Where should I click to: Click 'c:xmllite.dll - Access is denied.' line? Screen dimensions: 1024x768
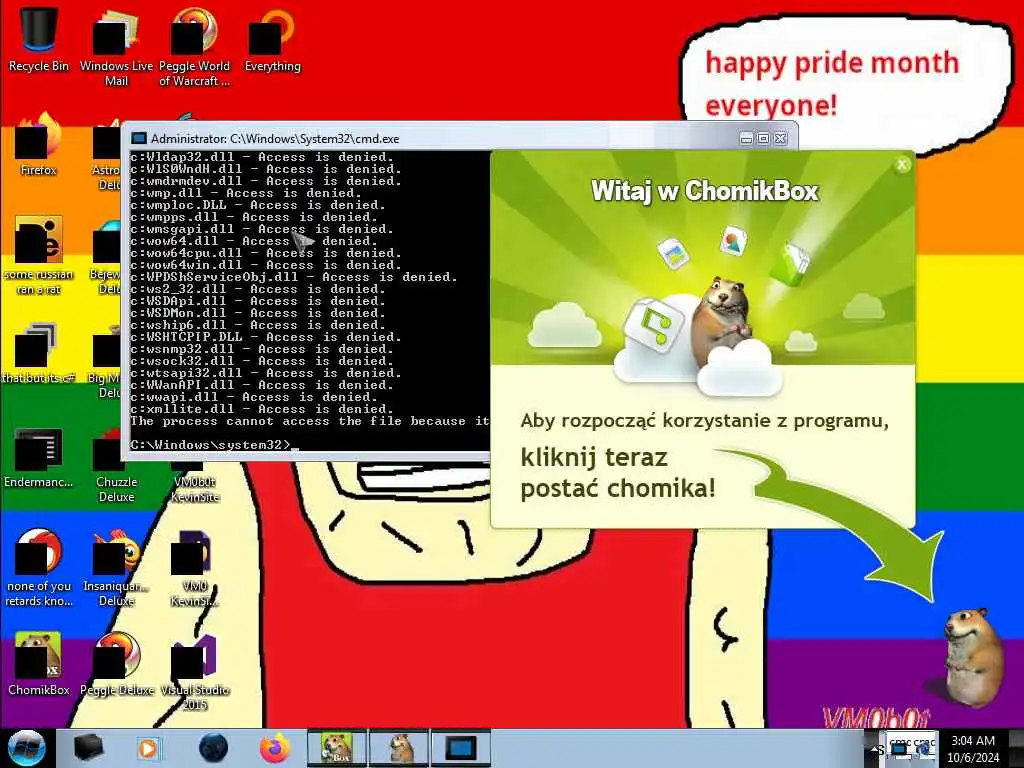262,409
